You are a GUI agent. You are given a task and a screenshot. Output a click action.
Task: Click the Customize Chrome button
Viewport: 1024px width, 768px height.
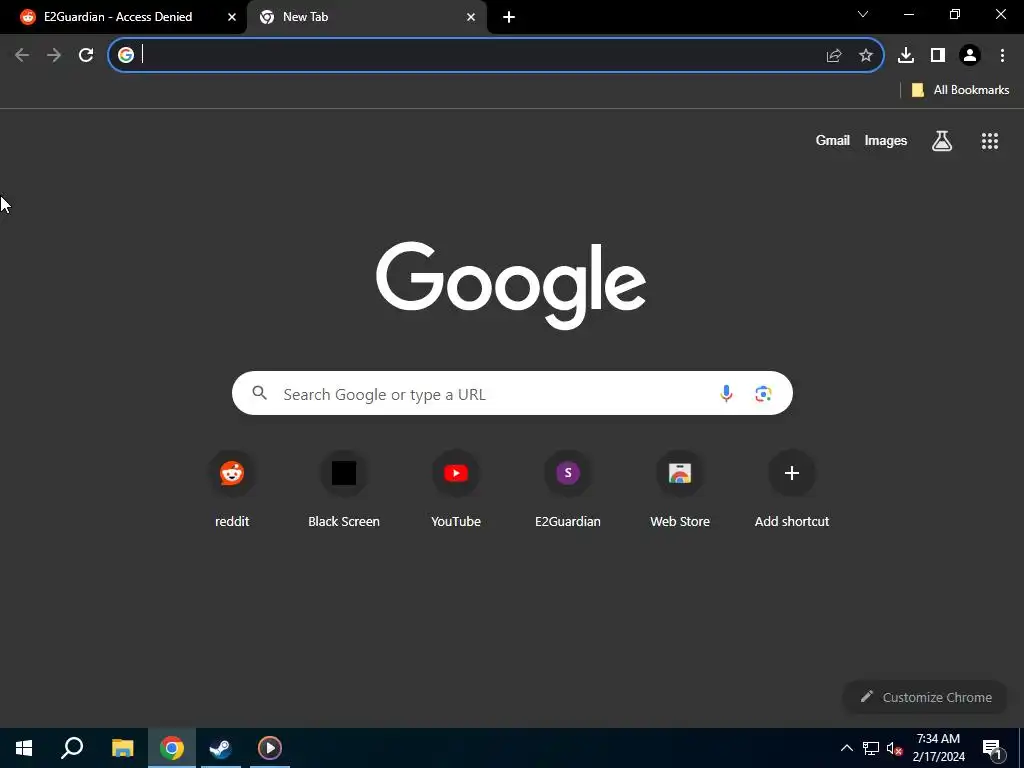[926, 697]
